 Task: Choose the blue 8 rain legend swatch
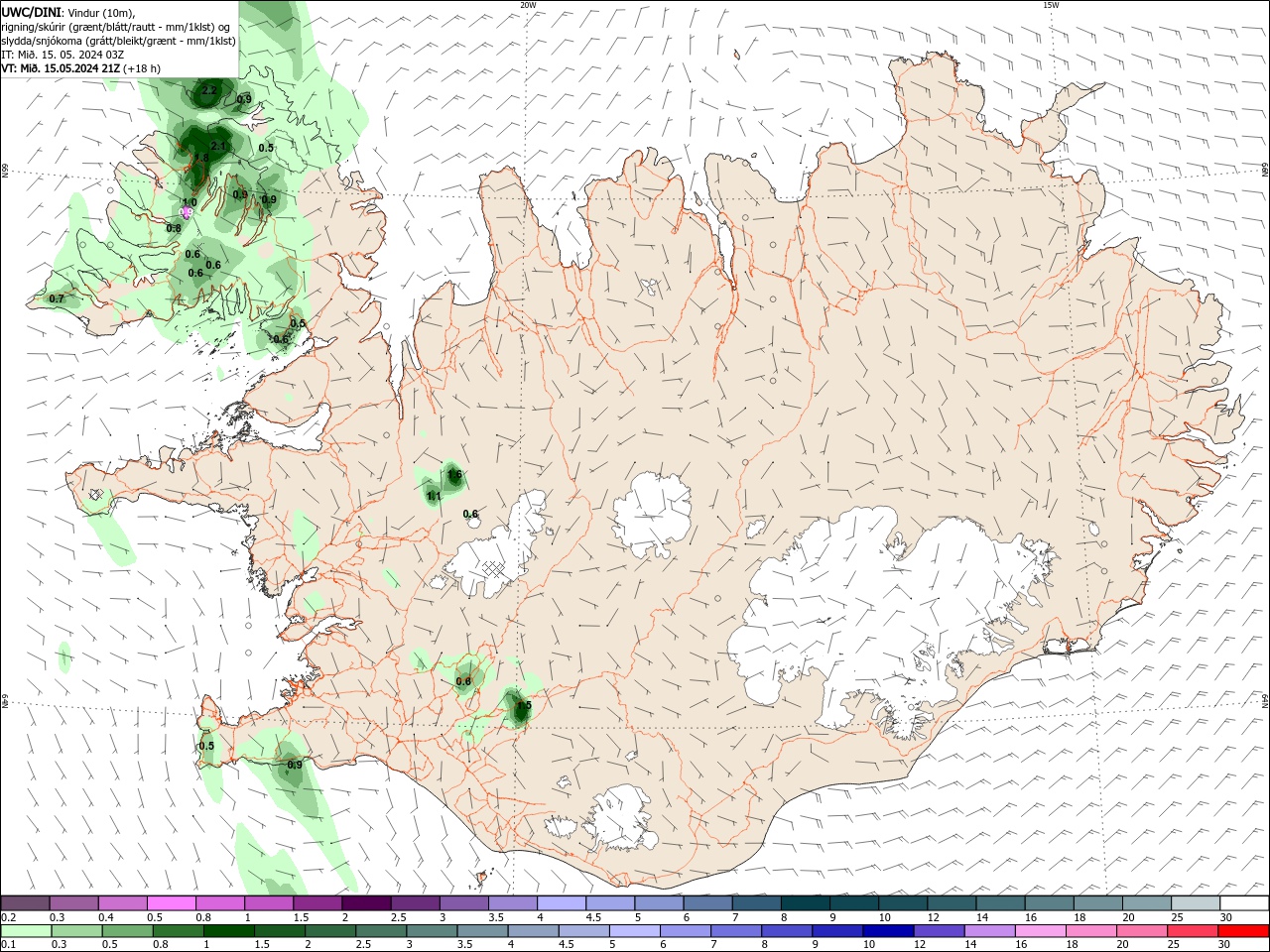pyautogui.click(x=786, y=931)
